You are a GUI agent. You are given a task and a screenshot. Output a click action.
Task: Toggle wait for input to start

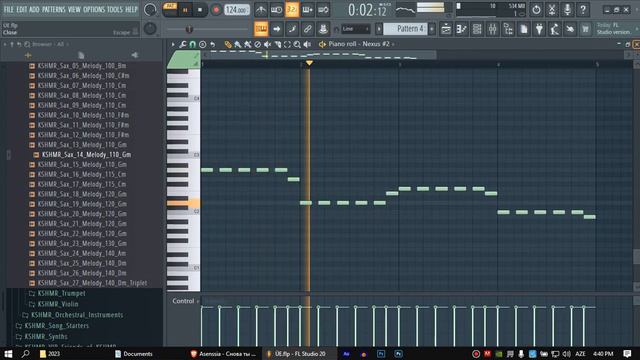(x=276, y=10)
